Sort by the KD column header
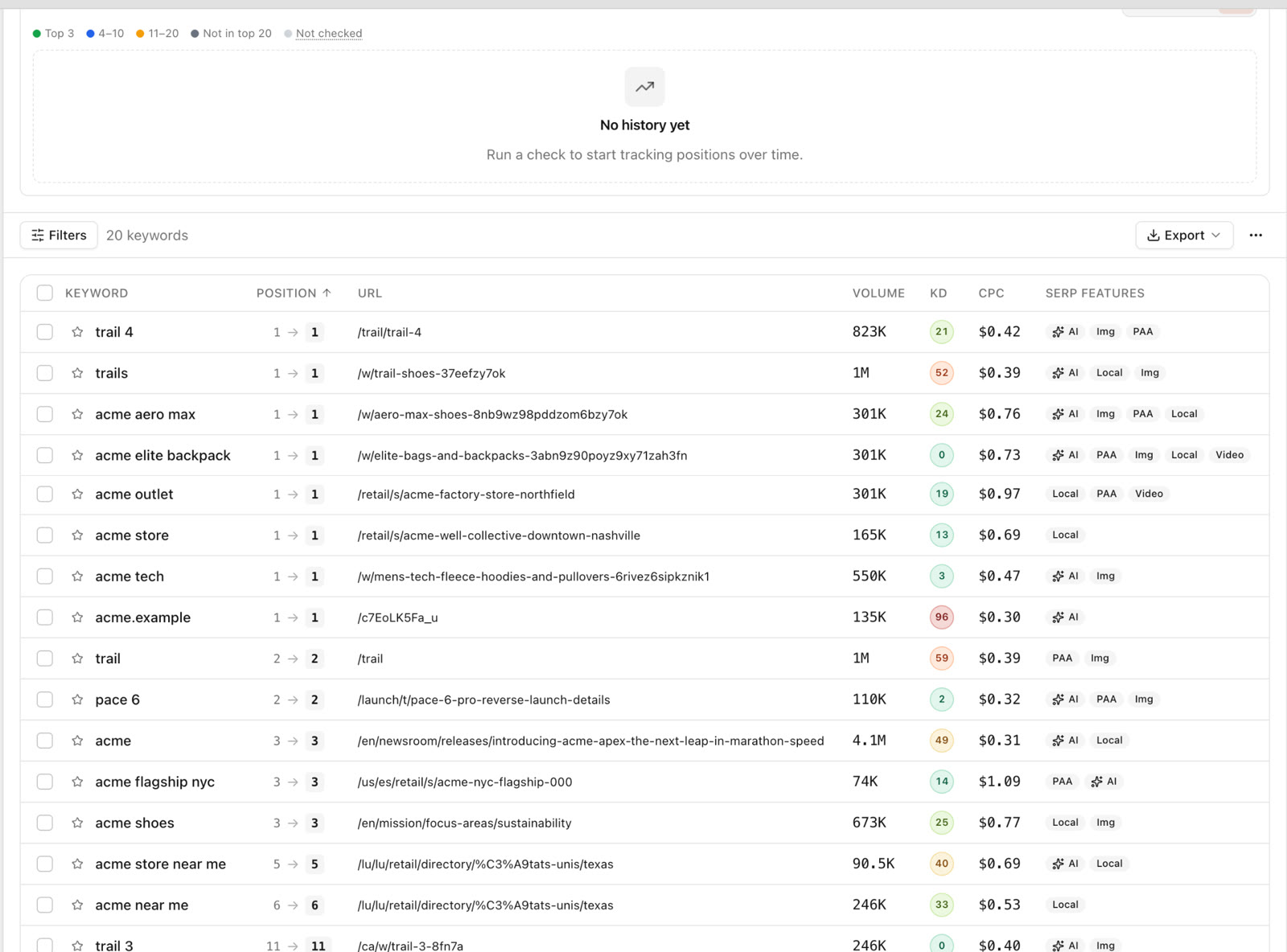Image resolution: width=1287 pixels, height=952 pixels. [939, 293]
